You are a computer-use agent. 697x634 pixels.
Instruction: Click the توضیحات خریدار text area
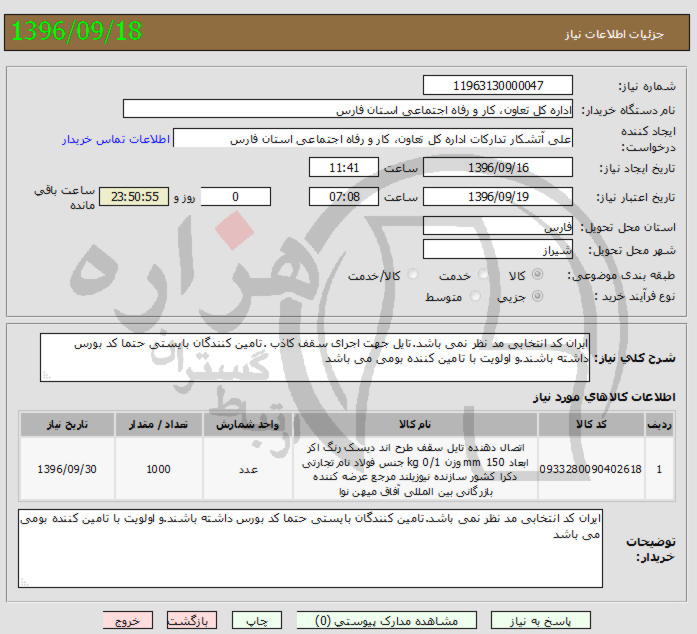coord(310,548)
